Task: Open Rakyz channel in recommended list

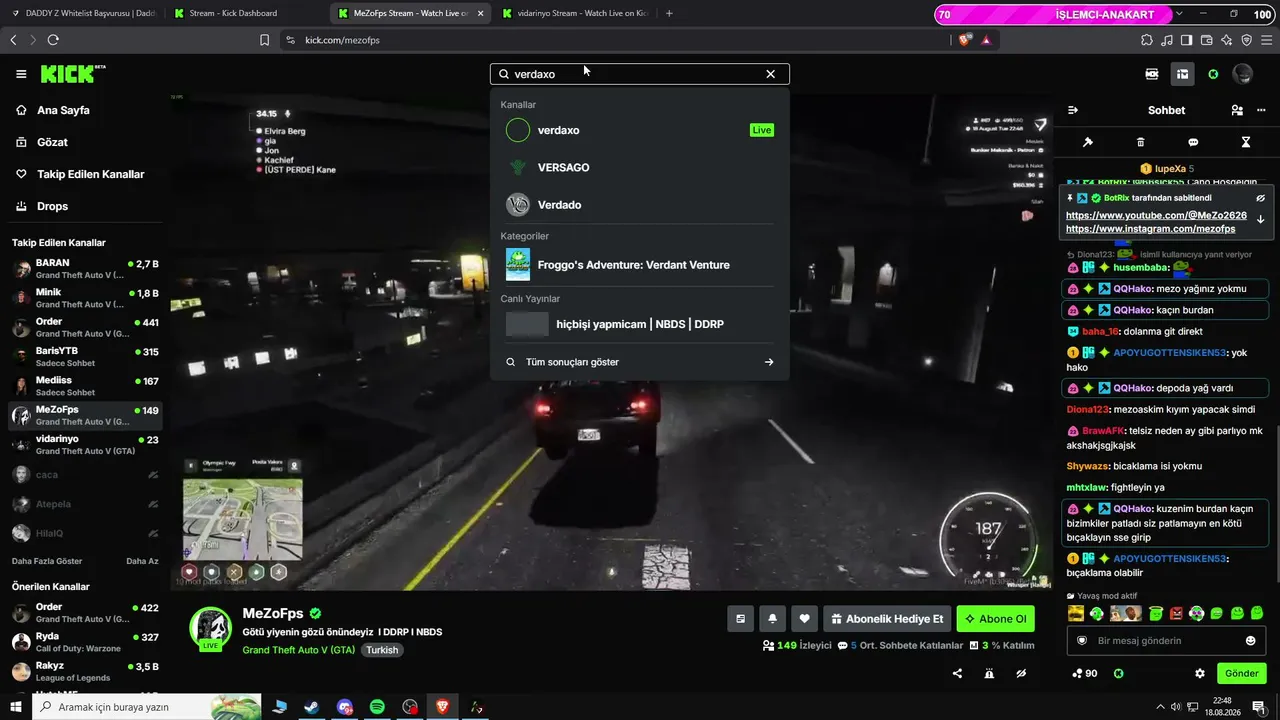Action: pyautogui.click(x=85, y=671)
